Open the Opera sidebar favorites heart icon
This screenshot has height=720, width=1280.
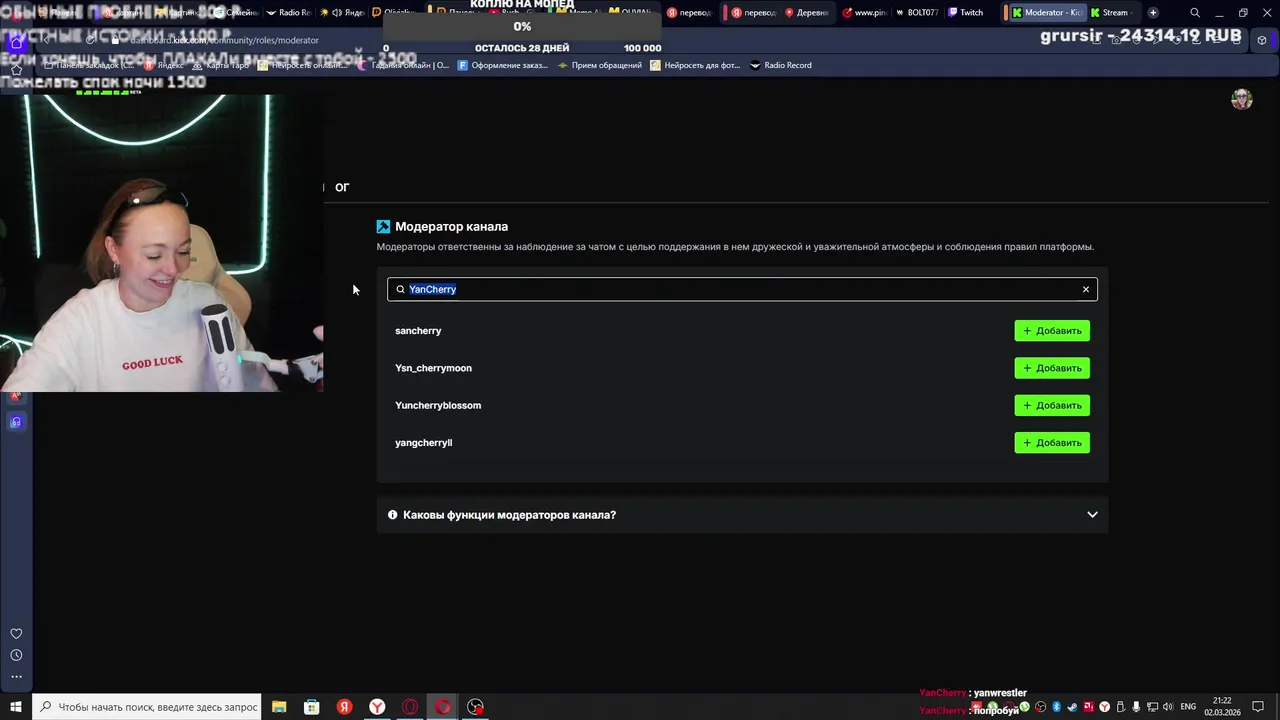(x=16, y=634)
